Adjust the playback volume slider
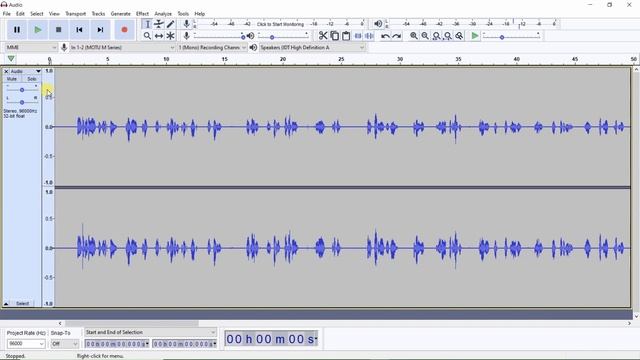The height and width of the screenshot is (360, 640). (x=283, y=37)
